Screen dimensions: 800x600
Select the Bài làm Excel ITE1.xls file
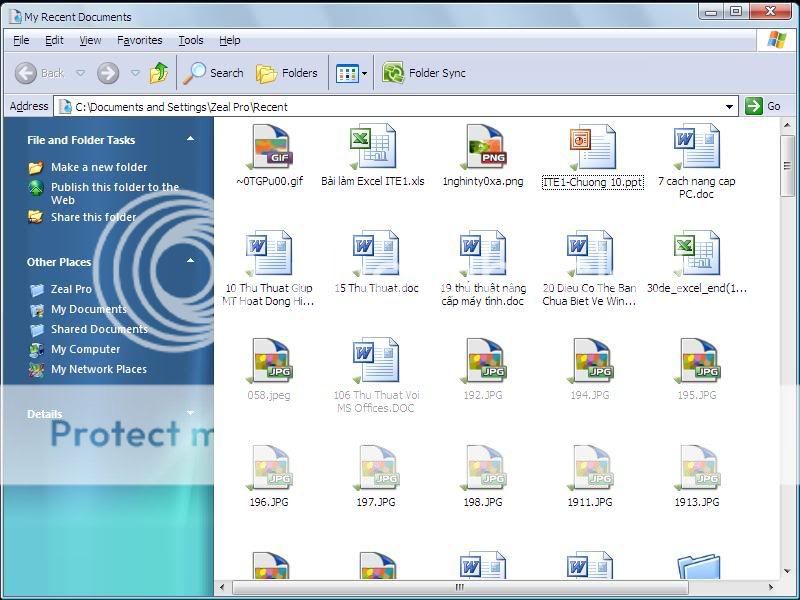(373, 148)
